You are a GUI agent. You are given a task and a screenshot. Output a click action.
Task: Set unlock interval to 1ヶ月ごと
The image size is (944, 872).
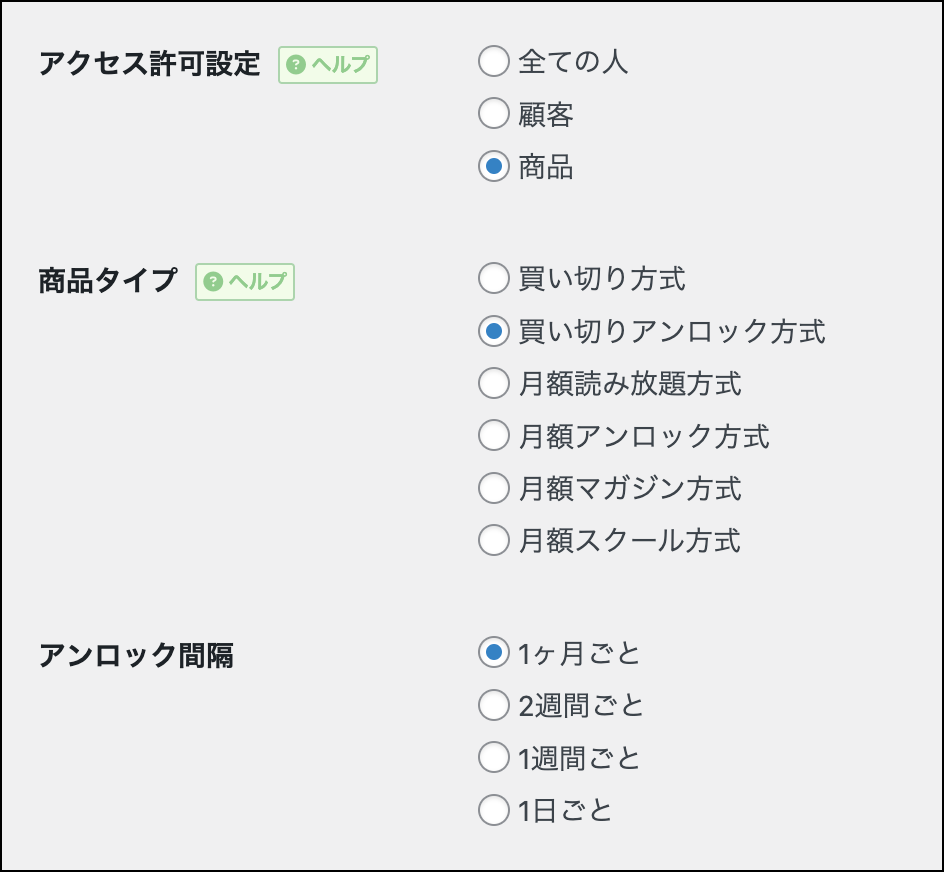494,653
